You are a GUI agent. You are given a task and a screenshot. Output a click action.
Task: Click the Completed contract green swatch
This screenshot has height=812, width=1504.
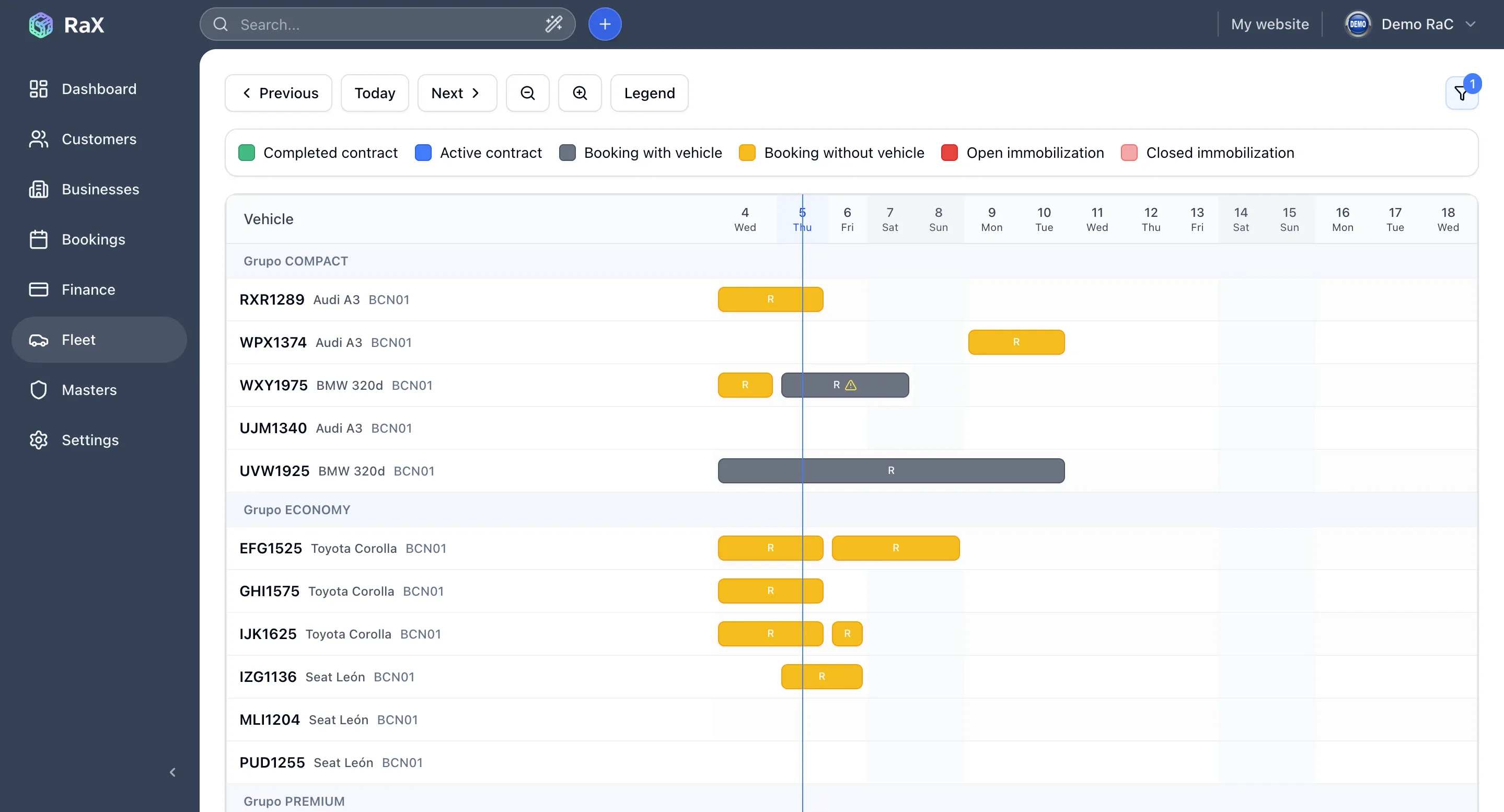click(x=246, y=153)
